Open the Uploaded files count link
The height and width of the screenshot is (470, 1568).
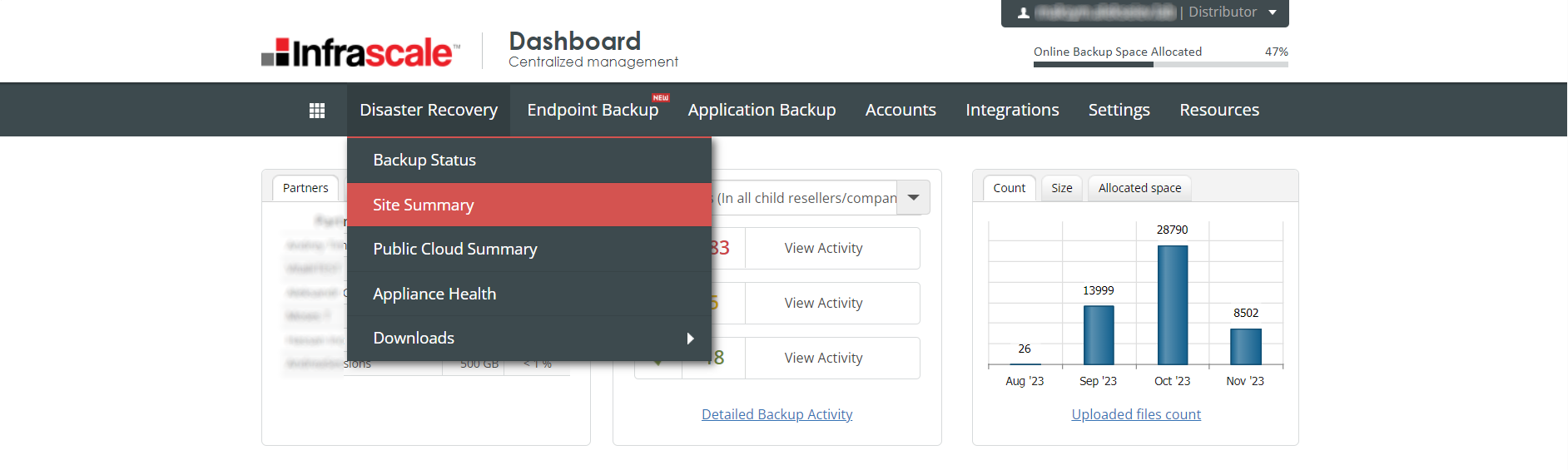click(x=1136, y=414)
